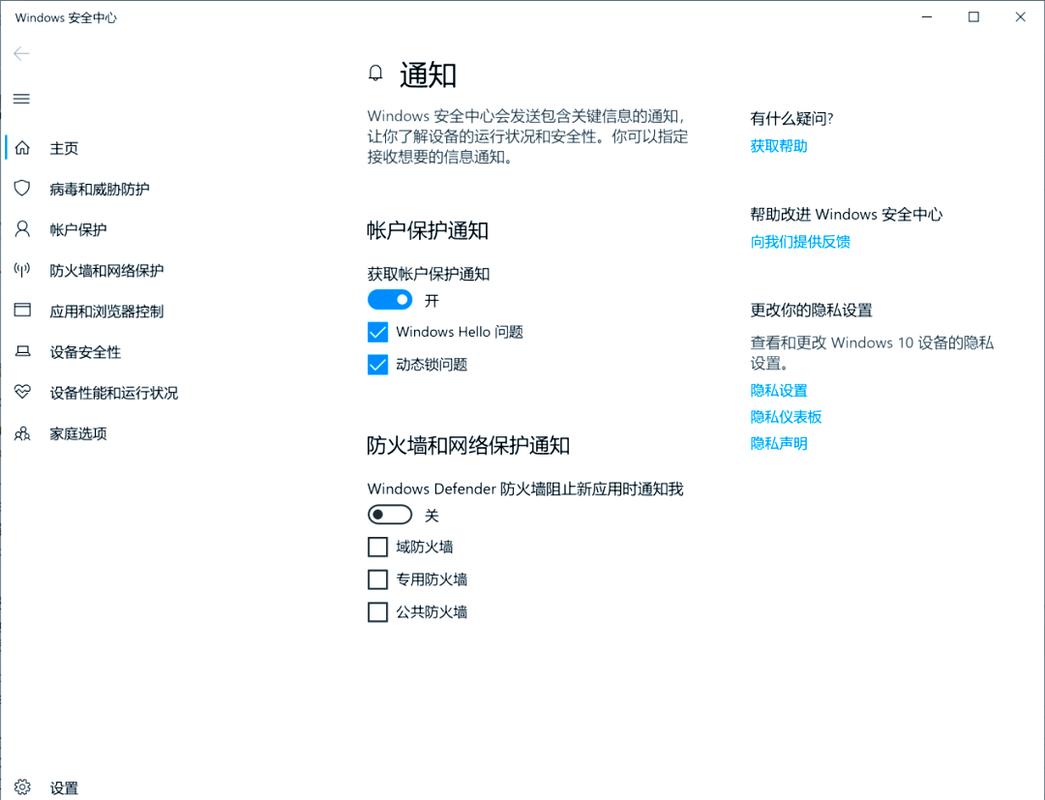Check the 公共防火墙 checkbox

pos(377,612)
